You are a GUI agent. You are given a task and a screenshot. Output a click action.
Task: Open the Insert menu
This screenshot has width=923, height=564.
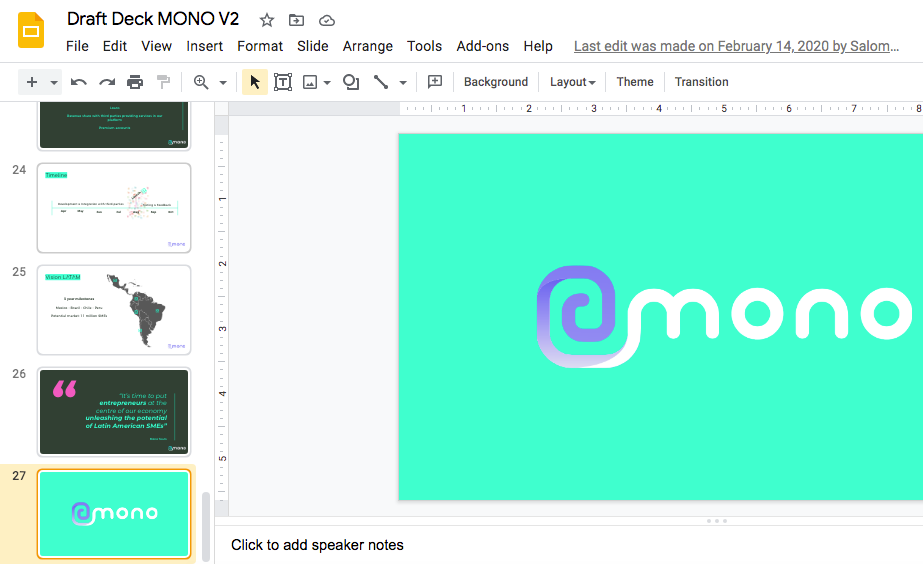[204, 46]
